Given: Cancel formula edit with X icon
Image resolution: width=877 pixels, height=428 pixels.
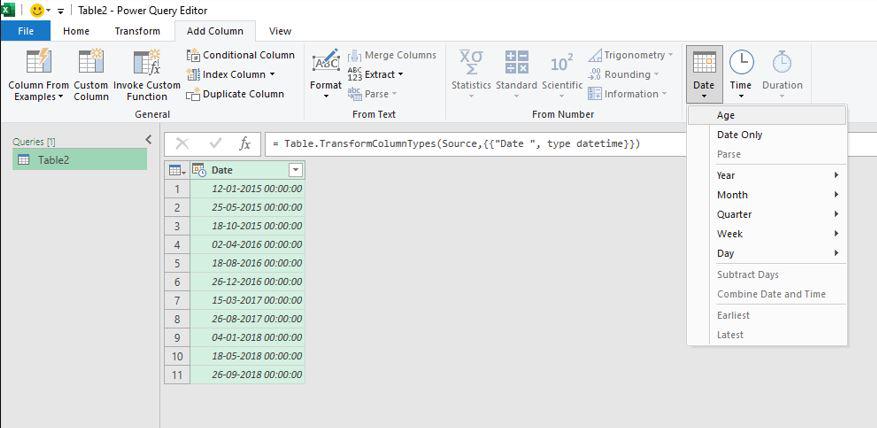Looking at the screenshot, I should coord(182,144).
